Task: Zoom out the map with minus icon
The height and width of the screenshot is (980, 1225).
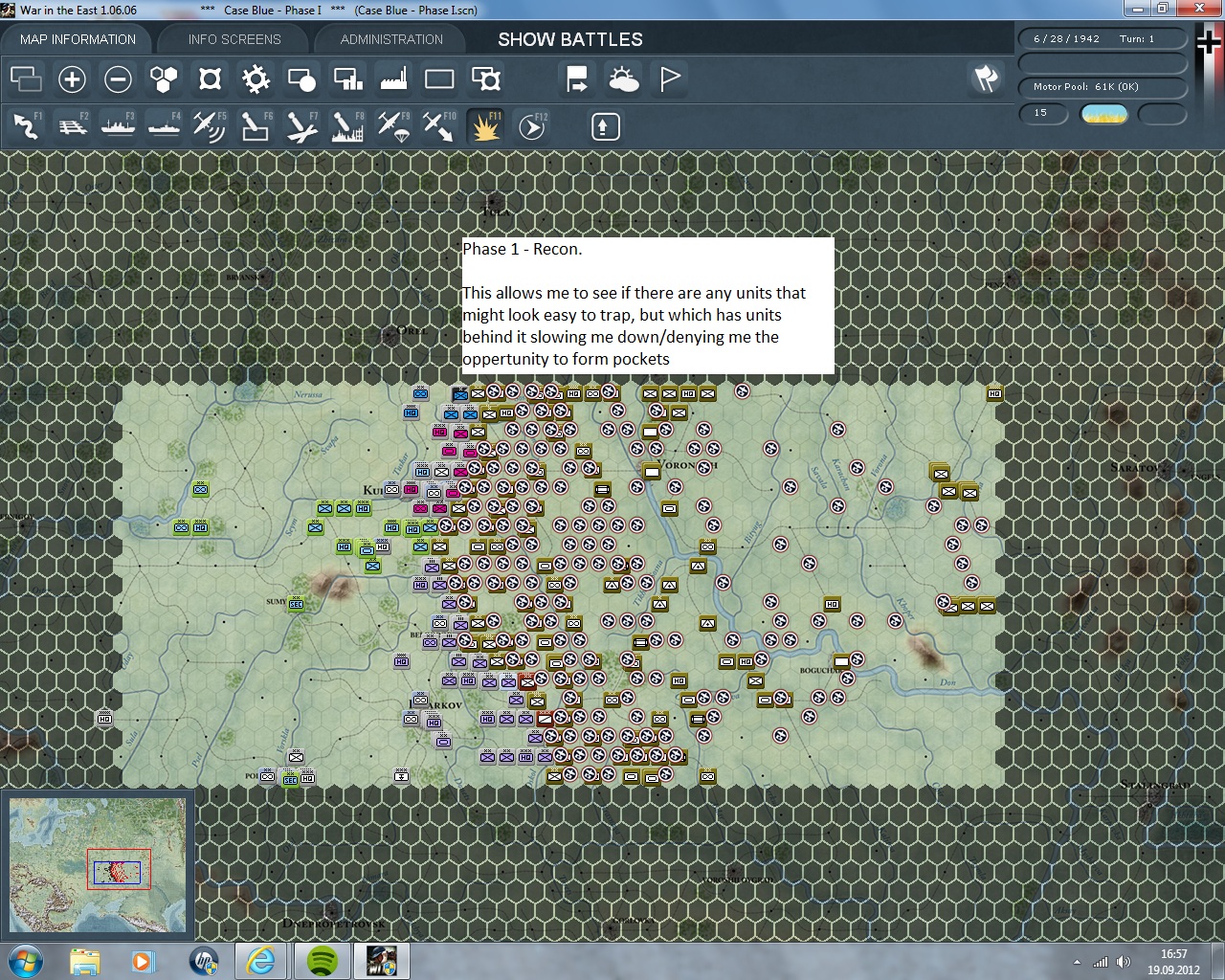Action: [118, 78]
